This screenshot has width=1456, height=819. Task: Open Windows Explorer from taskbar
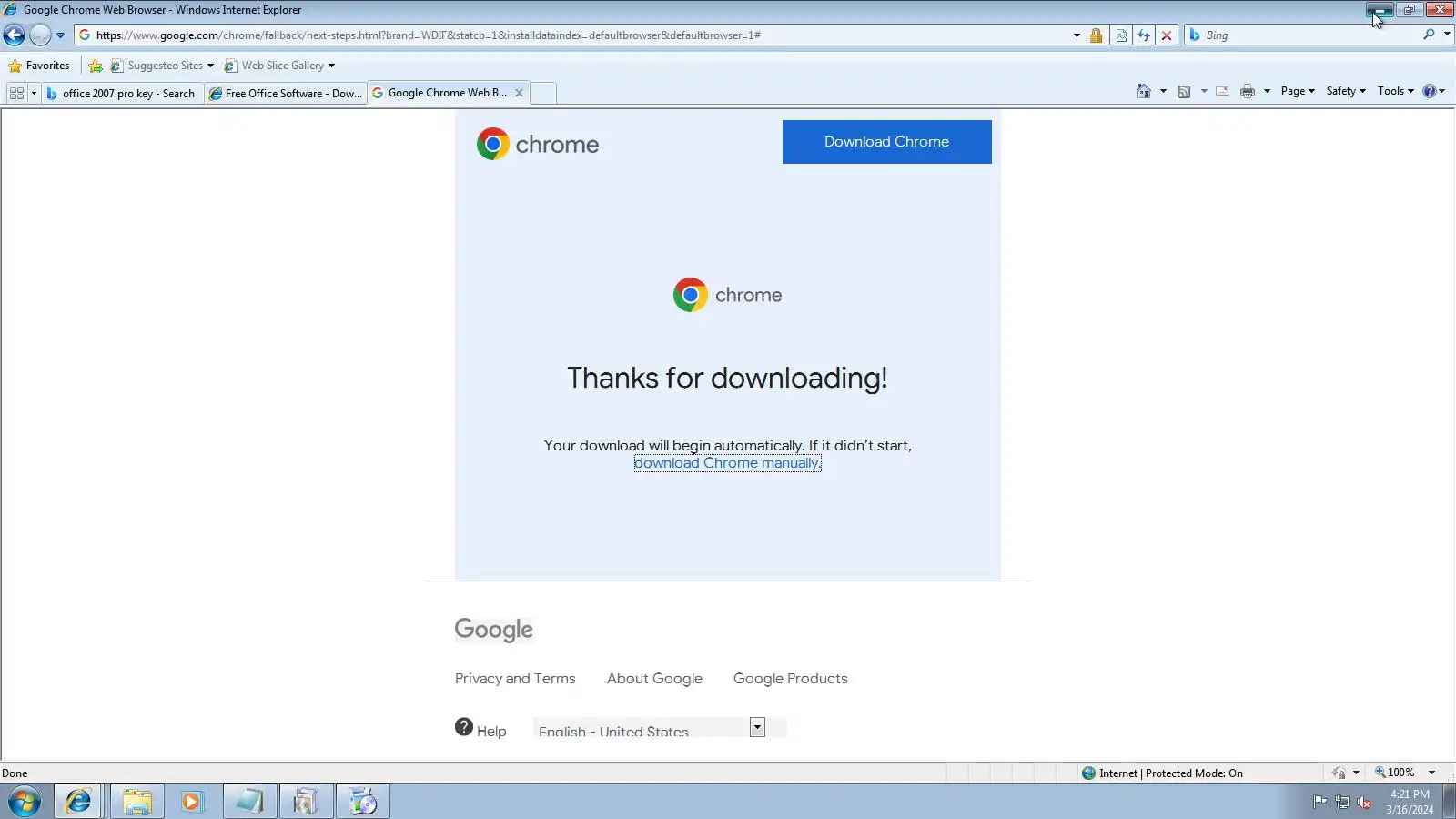coord(137,802)
